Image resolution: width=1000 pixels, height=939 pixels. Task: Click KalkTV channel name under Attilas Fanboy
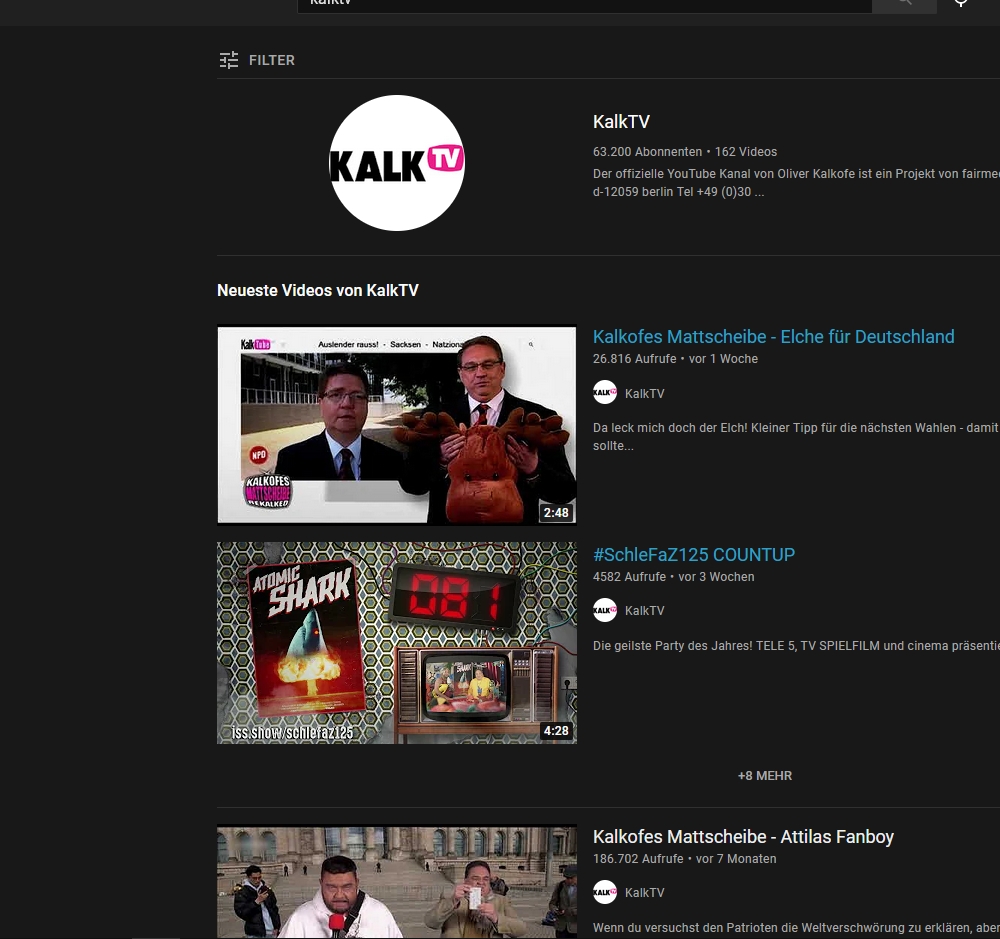point(644,892)
